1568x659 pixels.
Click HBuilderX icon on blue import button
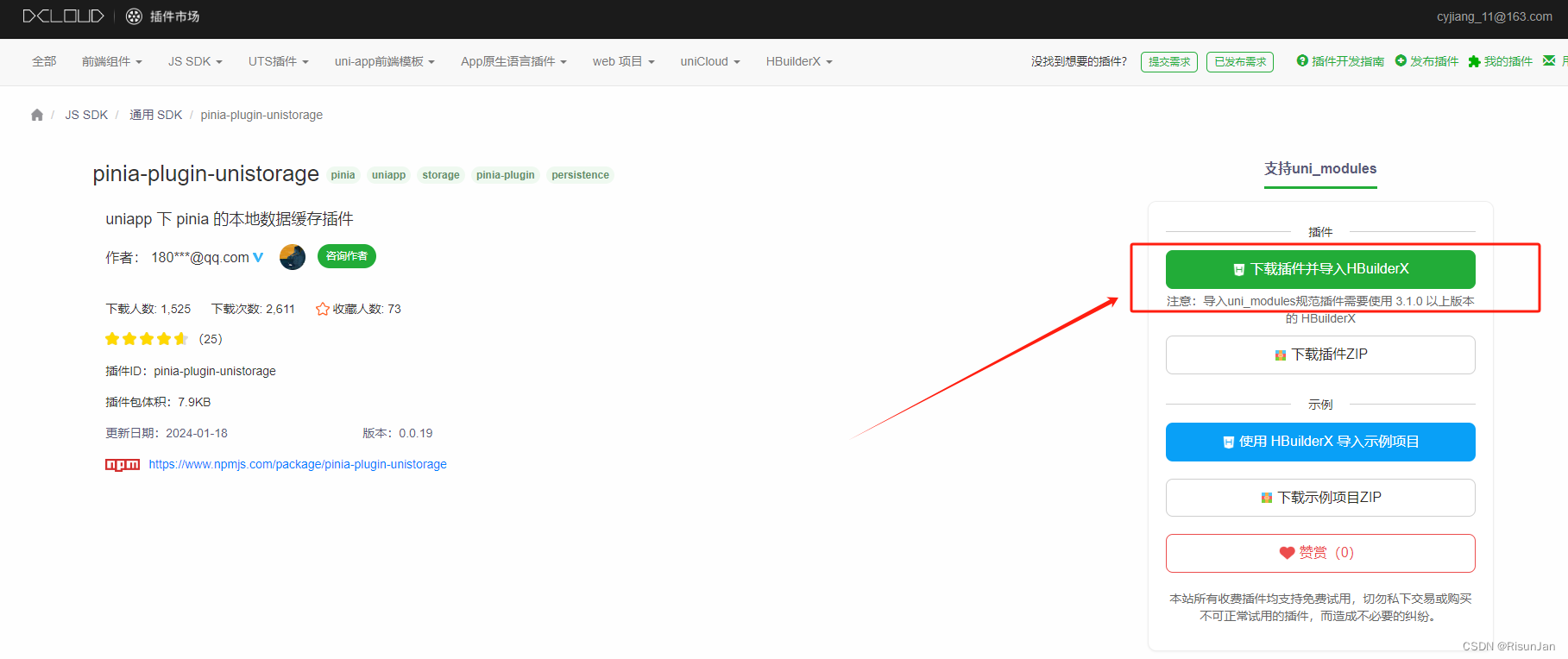(1229, 442)
